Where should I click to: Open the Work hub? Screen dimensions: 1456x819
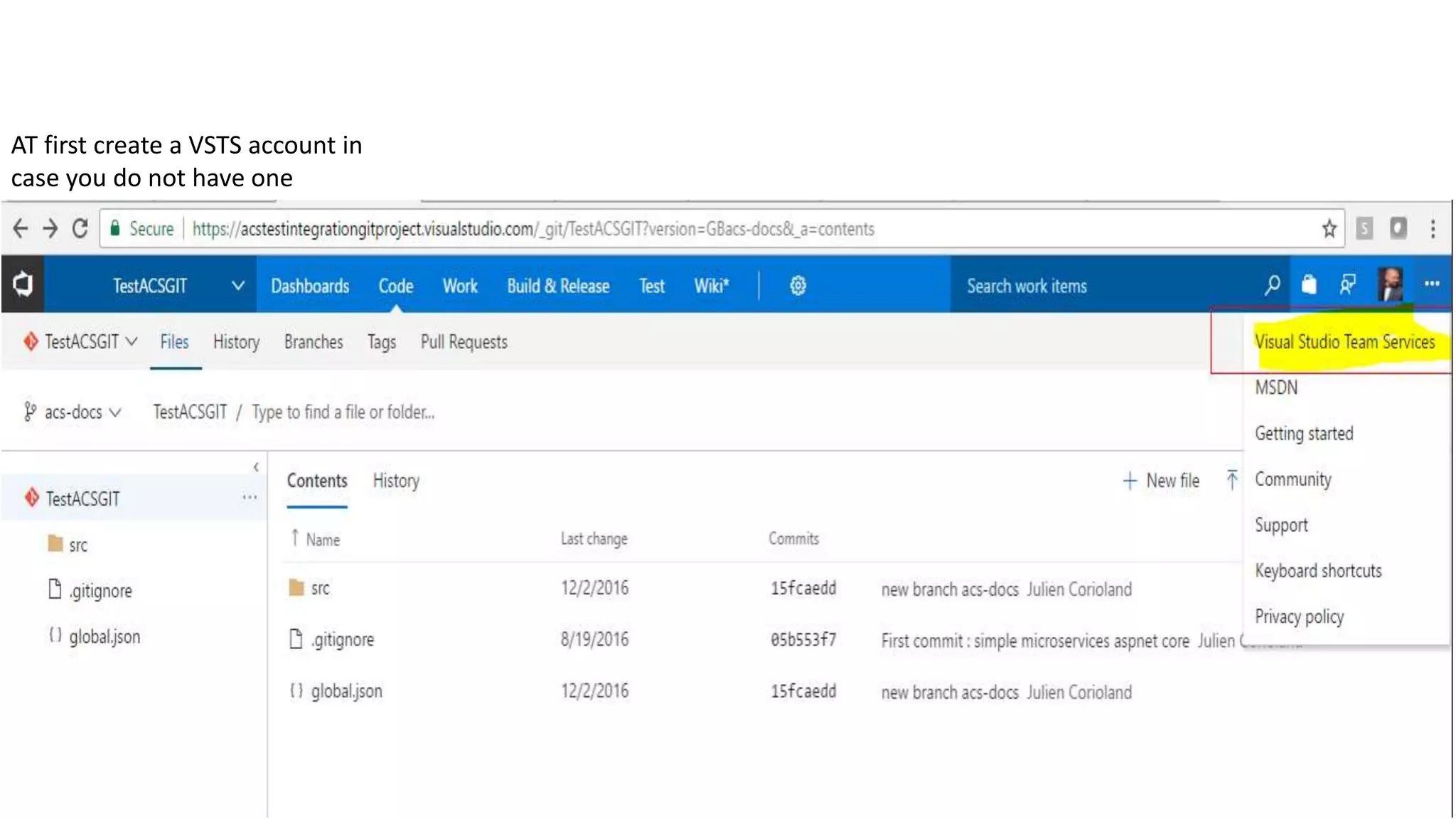click(x=460, y=286)
